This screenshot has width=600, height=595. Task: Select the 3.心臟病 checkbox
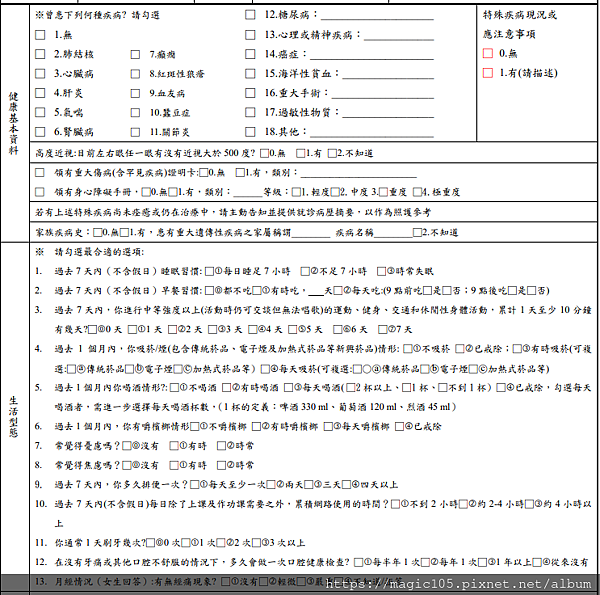[40, 73]
